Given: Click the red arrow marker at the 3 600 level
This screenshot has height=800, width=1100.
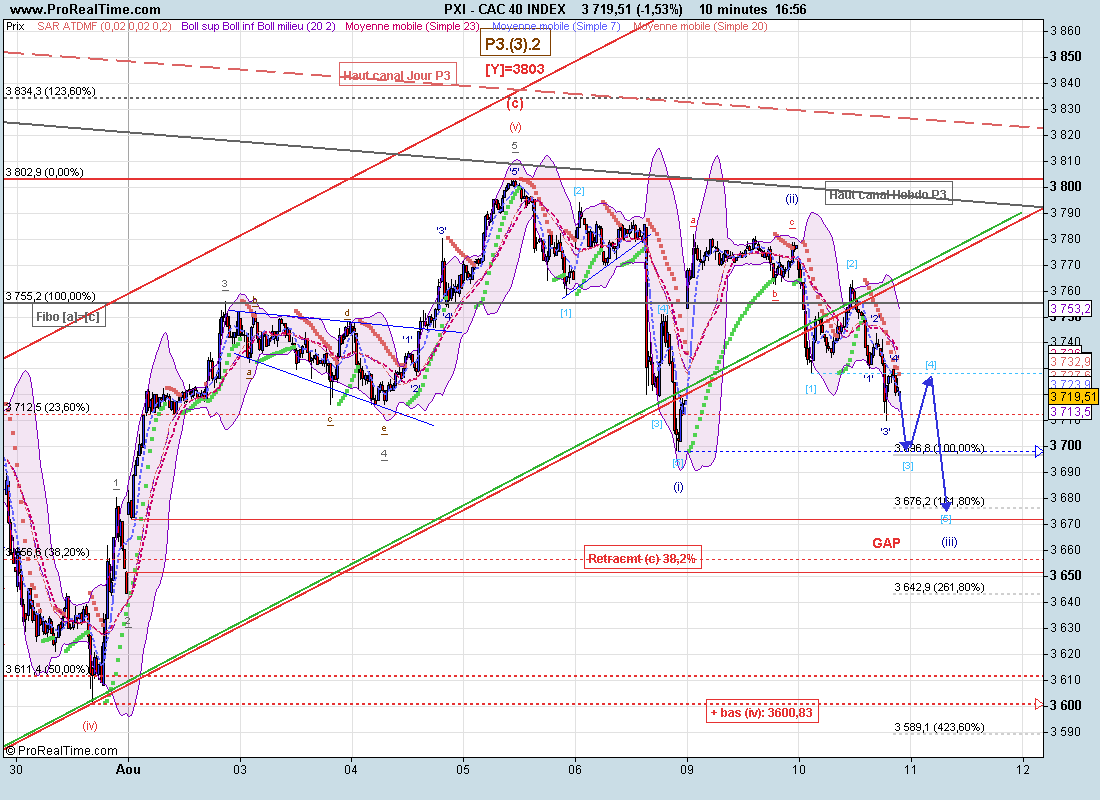Looking at the screenshot, I should (1039, 704).
